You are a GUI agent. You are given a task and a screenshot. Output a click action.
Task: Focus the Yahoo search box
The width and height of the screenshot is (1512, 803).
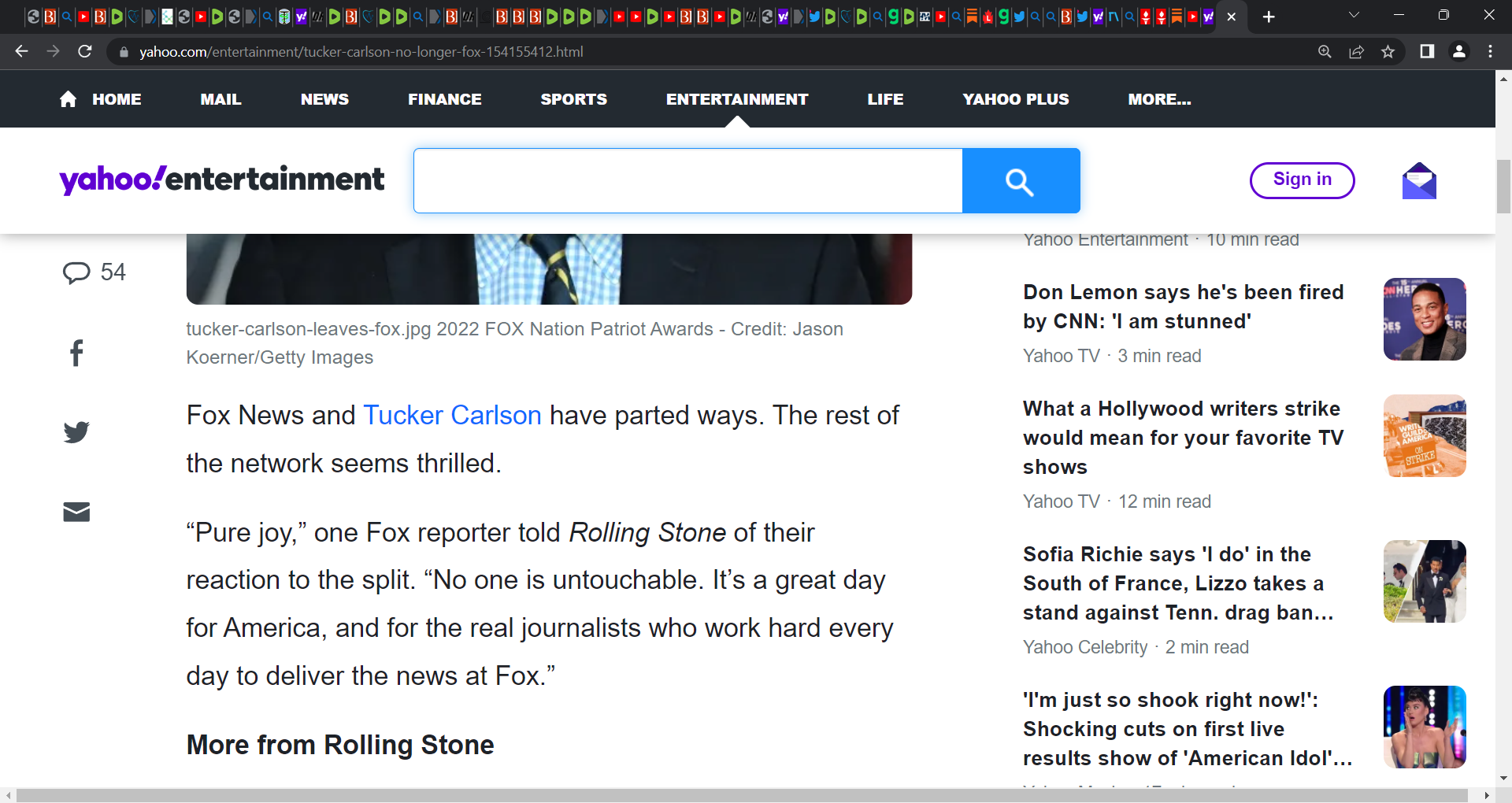[688, 180]
